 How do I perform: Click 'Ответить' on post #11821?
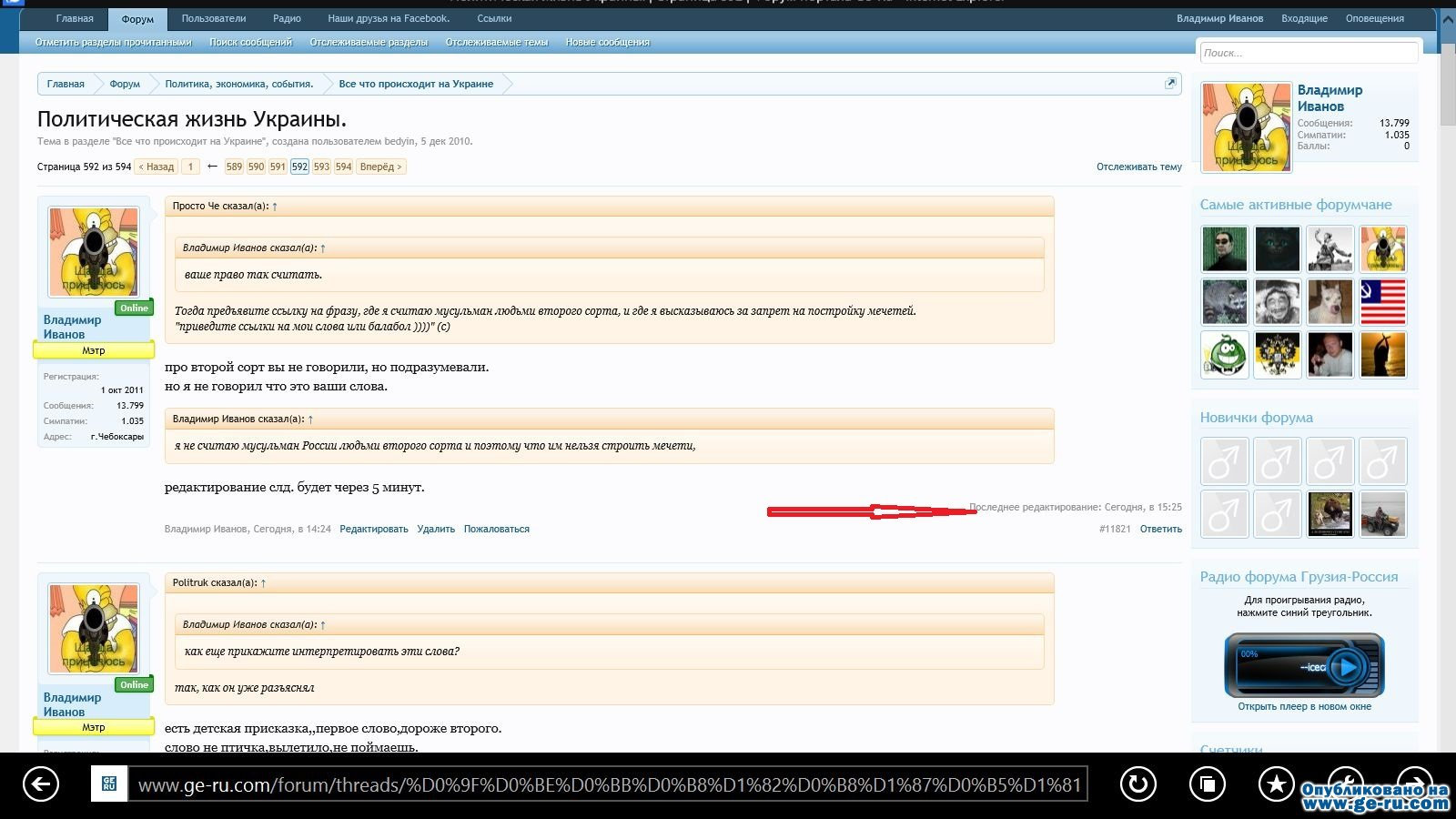coord(1160,529)
